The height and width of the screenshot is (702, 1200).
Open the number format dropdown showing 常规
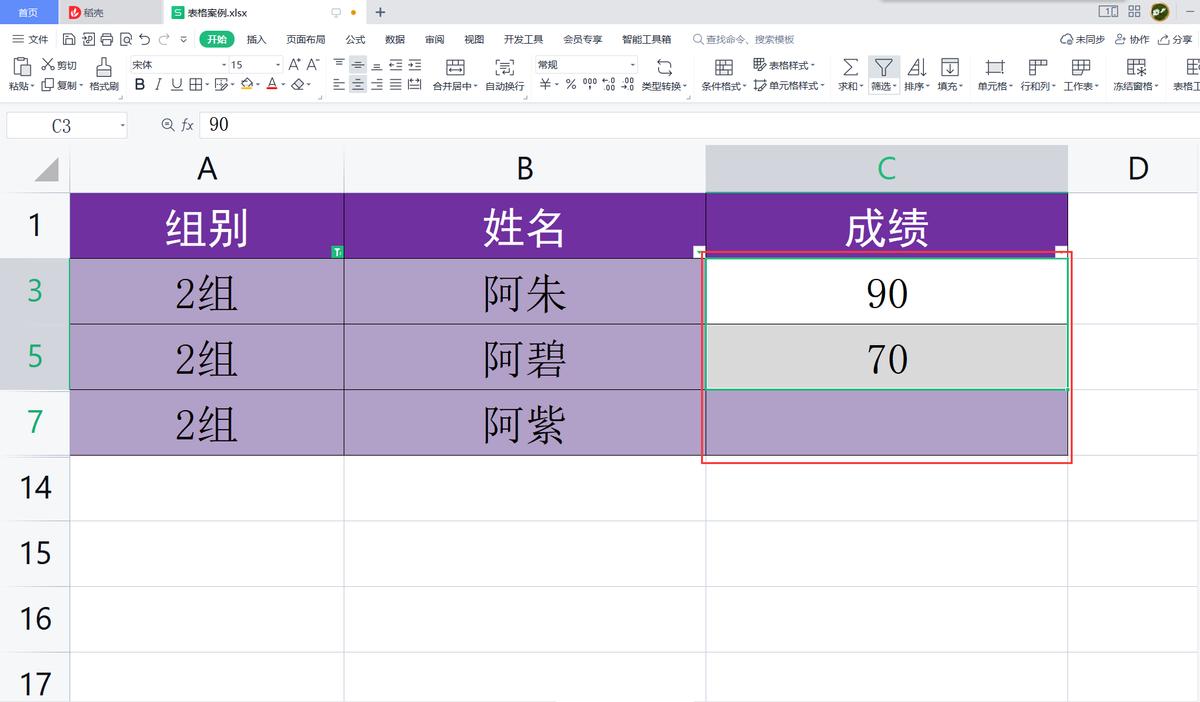click(x=630, y=63)
